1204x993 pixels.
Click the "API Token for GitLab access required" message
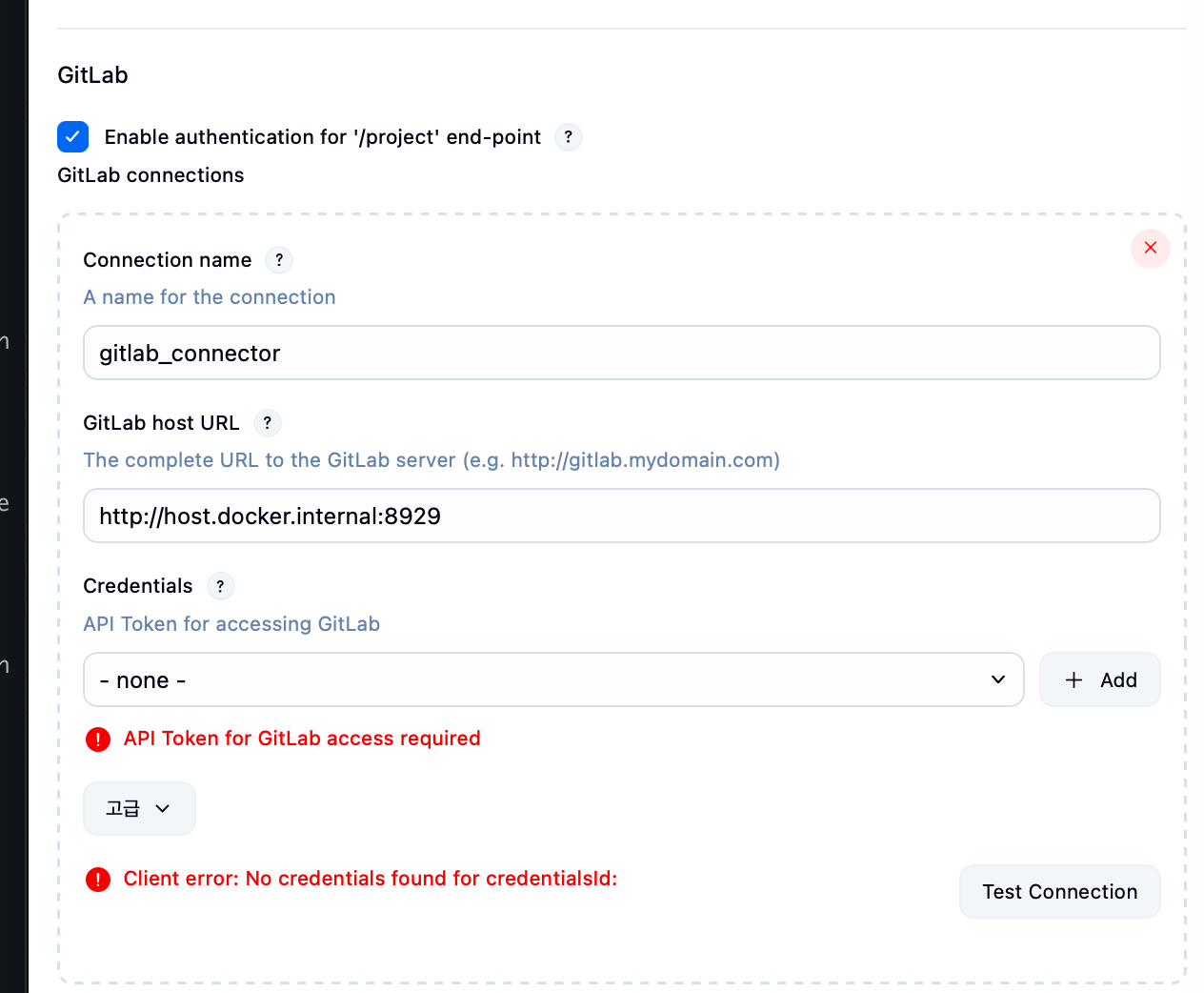click(302, 739)
